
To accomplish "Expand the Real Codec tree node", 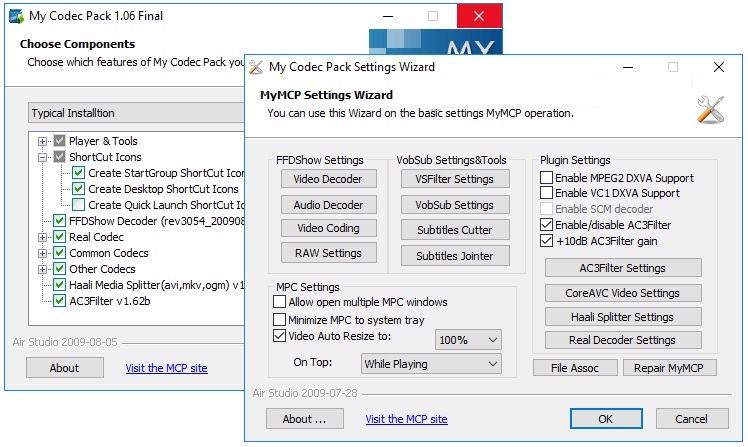I will pyautogui.click(x=43, y=237).
